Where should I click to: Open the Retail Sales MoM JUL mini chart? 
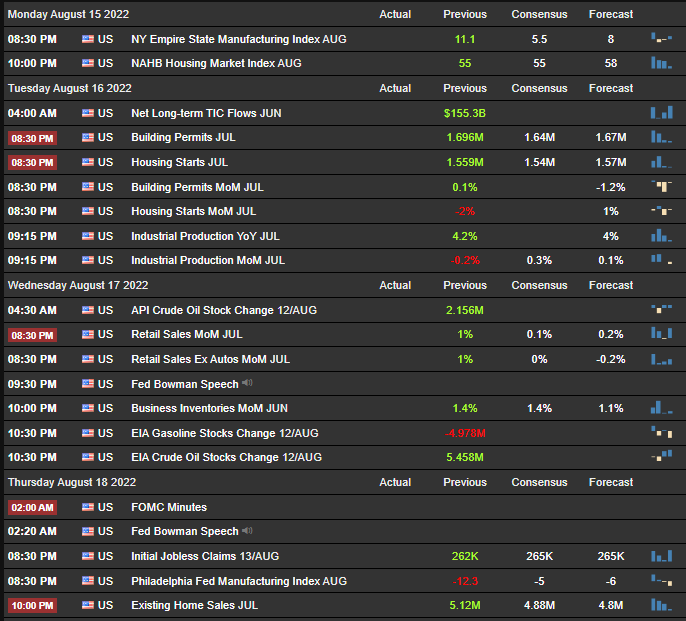pos(662,334)
